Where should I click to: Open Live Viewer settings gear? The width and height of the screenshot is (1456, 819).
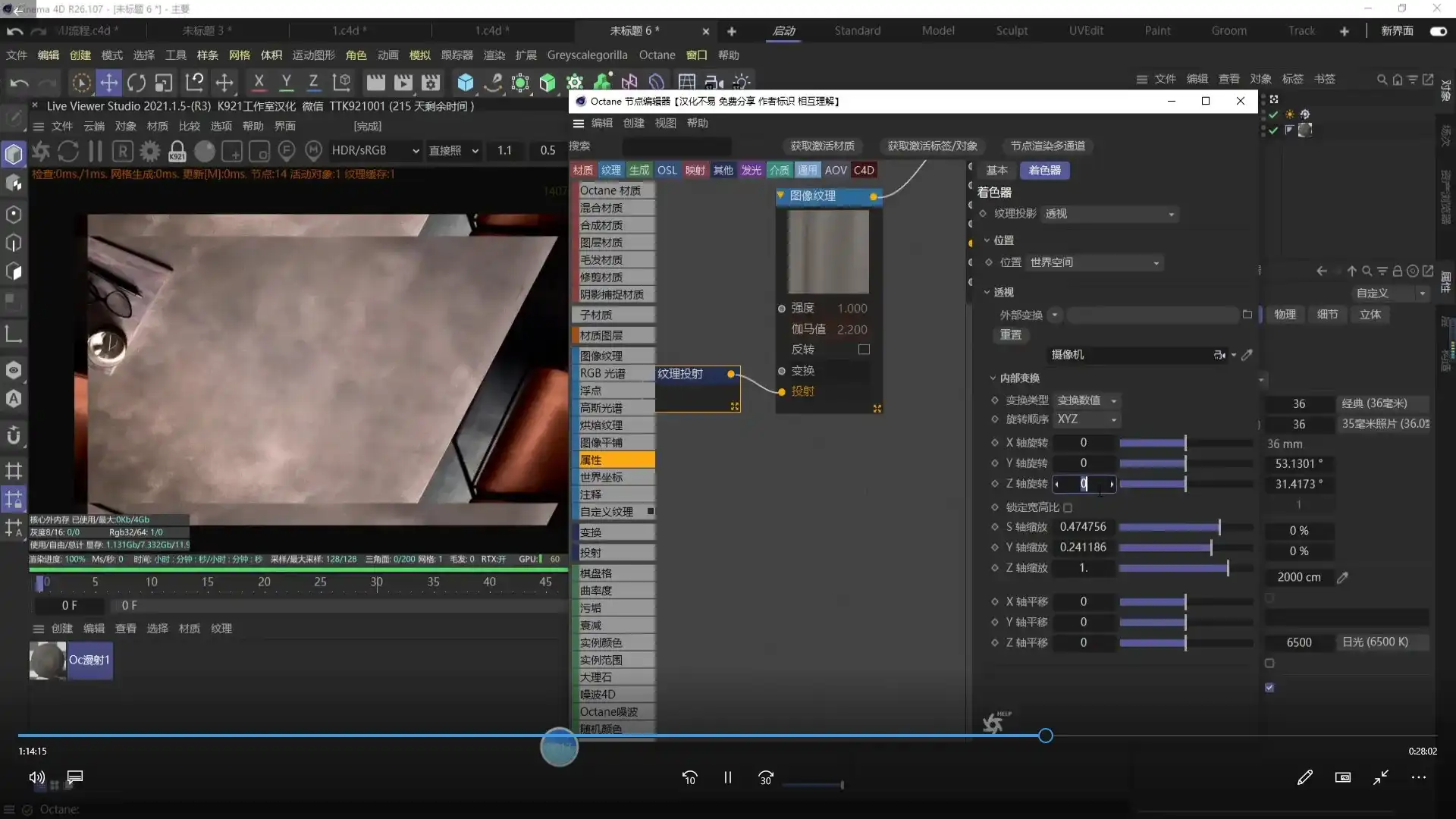(150, 151)
